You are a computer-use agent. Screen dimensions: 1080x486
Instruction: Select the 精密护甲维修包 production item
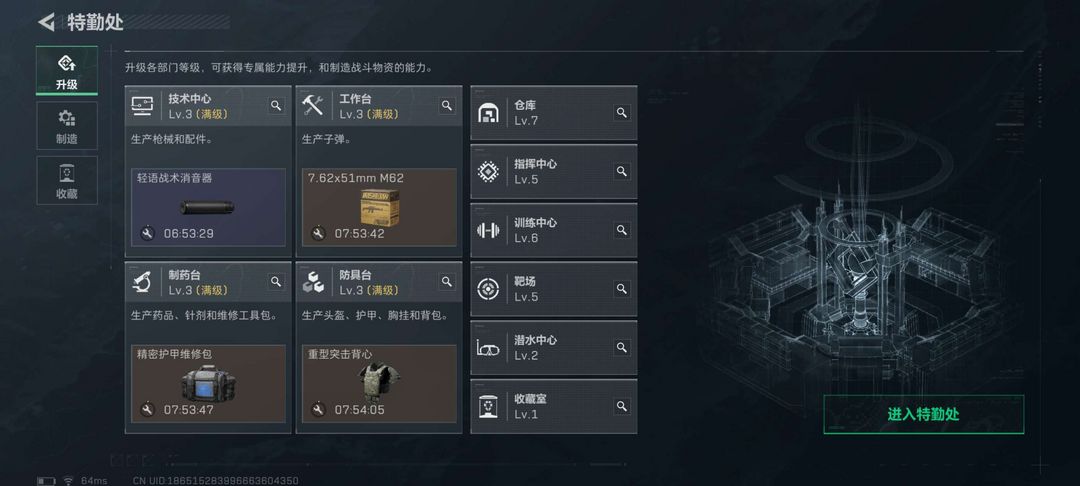point(208,383)
